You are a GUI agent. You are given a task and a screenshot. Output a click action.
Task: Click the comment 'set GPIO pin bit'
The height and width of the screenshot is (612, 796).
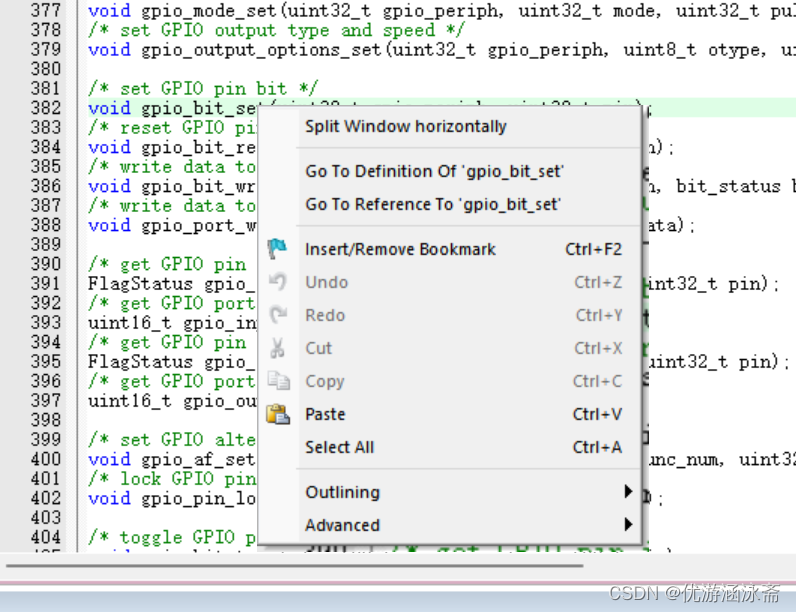pos(203,89)
